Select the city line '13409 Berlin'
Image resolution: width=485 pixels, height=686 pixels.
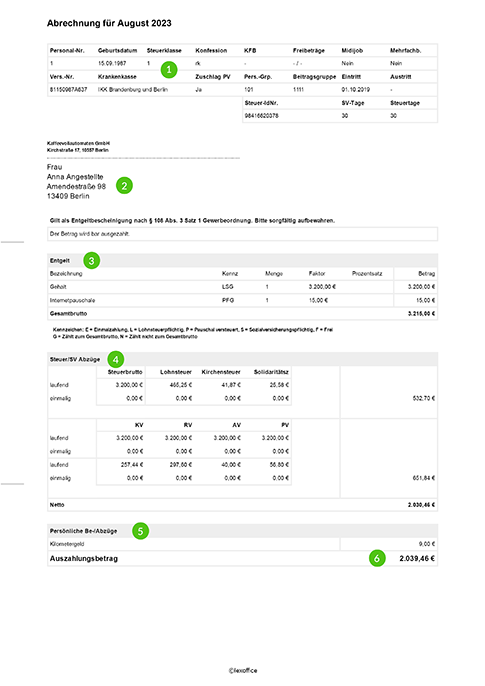(x=68, y=196)
